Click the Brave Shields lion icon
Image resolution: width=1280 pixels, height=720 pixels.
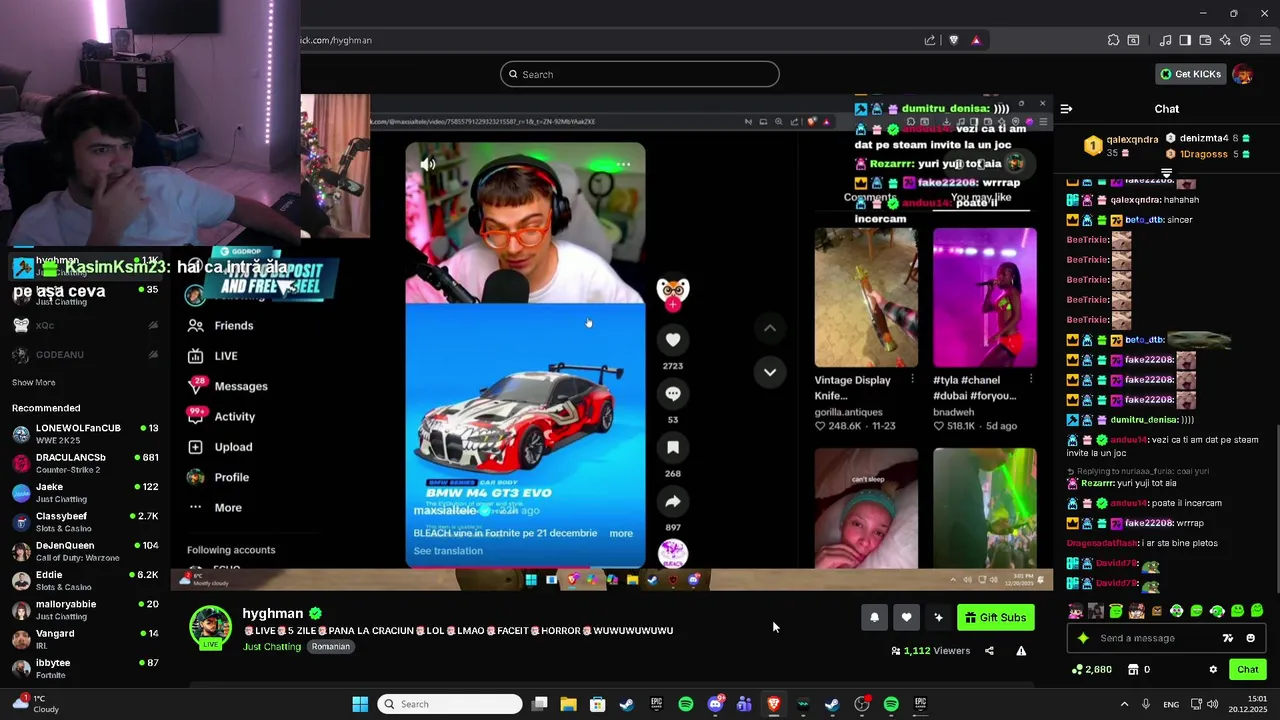(x=953, y=40)
